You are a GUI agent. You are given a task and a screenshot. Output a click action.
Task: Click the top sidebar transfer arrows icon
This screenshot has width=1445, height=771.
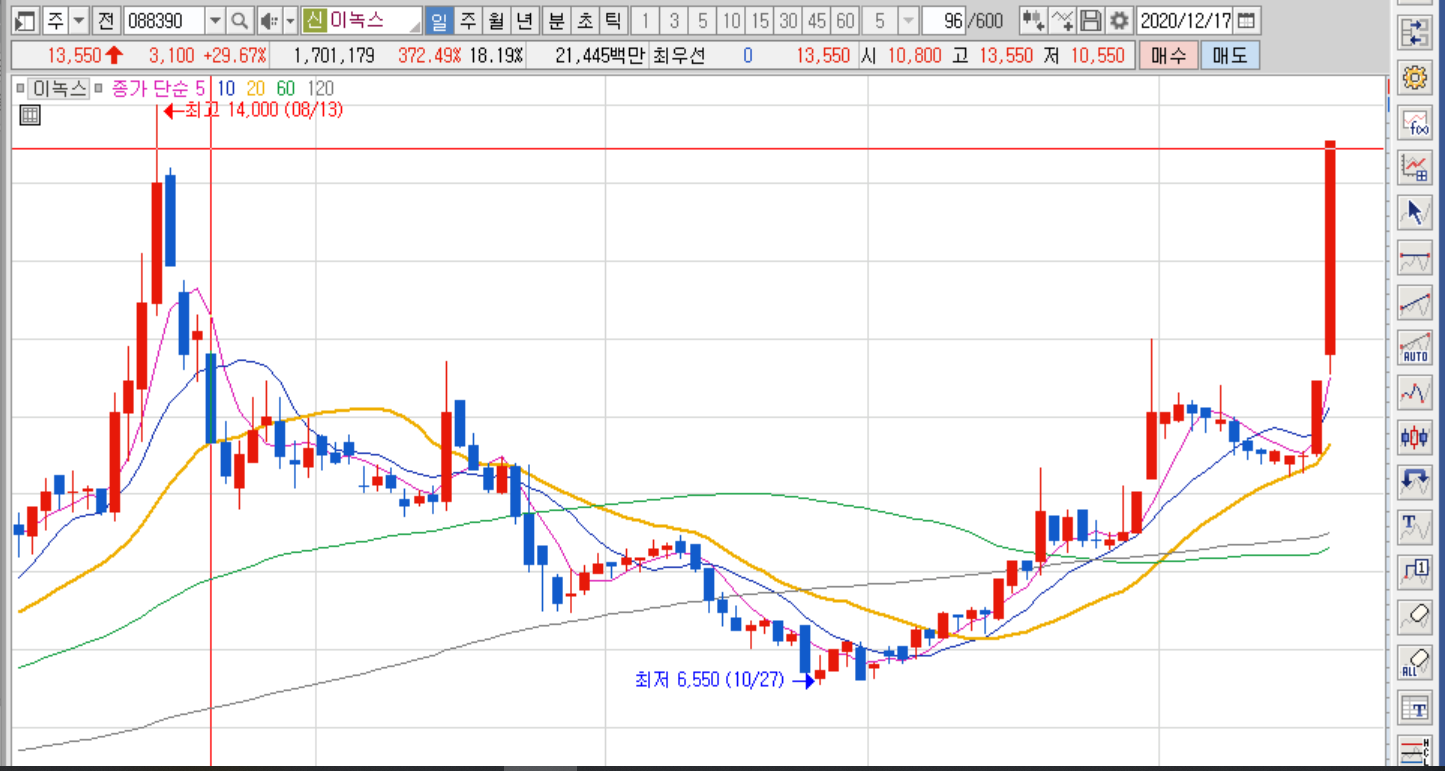pyautogui.click(x=1415, y=32)
